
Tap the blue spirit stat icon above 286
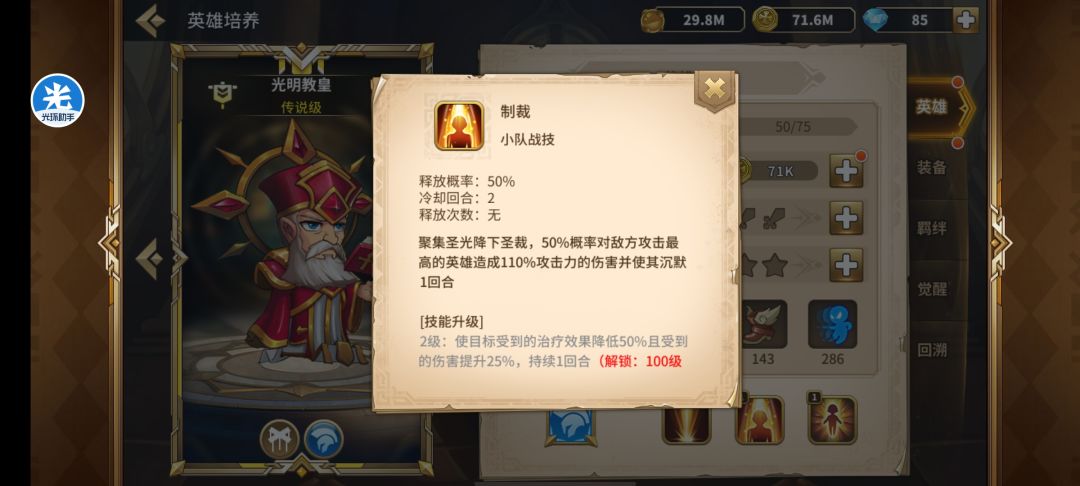click(x=832, y=324)
